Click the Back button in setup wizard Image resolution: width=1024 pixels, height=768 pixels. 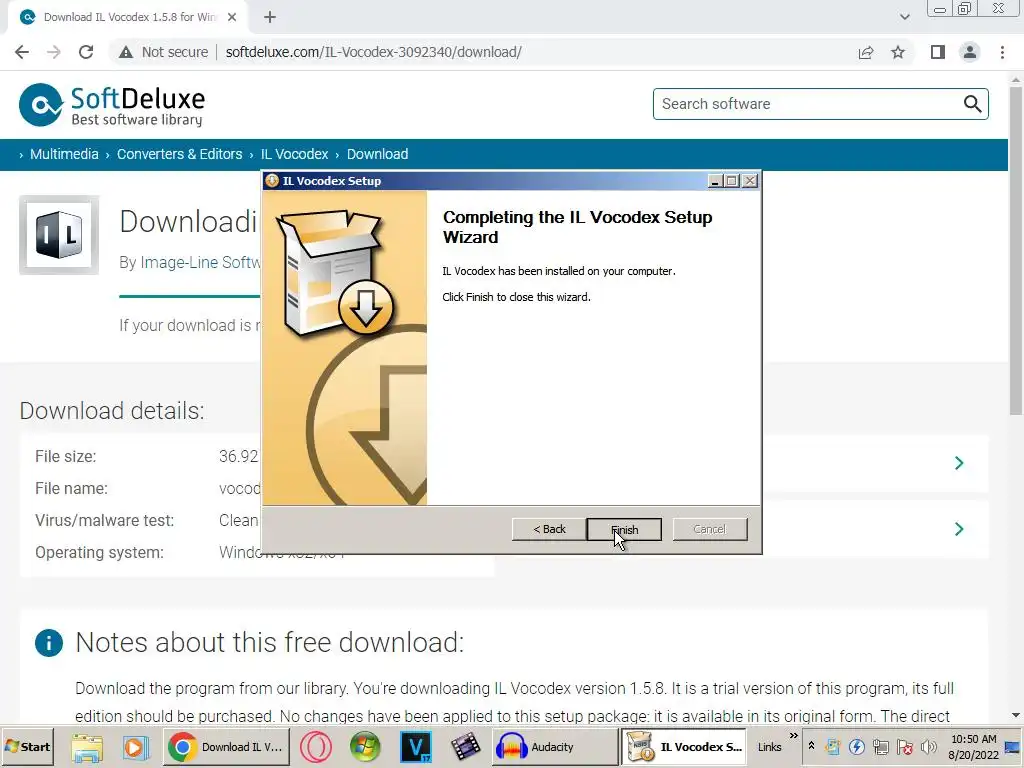click(x=549, y=530)
